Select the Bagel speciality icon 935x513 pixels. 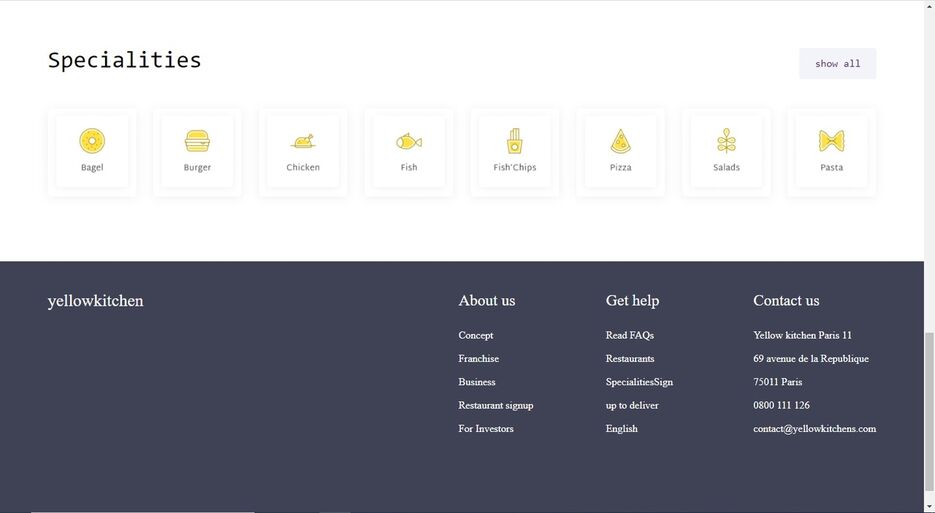92,141
